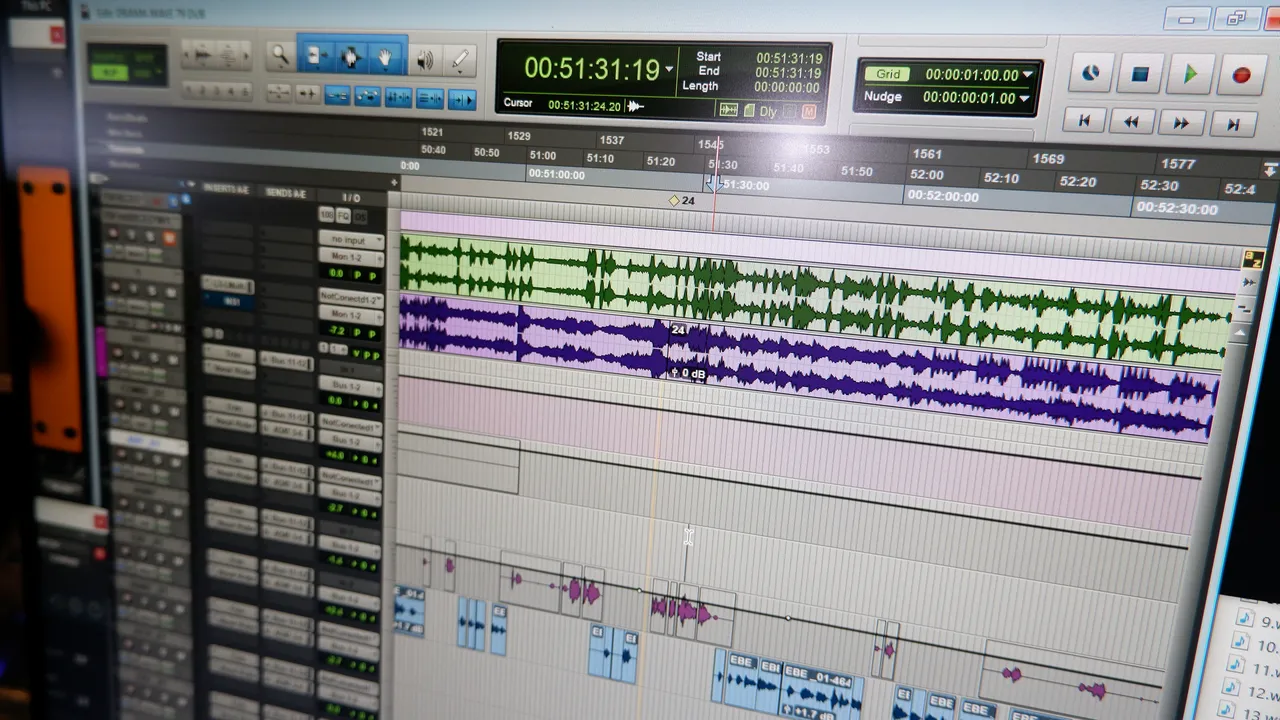1280x720 pixels.
Task: Toggle the Dly delay compensation indicator
Action: [x=768, y=111]
